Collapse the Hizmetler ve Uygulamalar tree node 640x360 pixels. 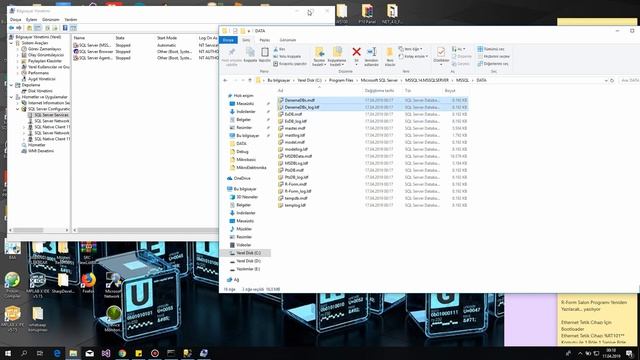(x=12, y=97)
